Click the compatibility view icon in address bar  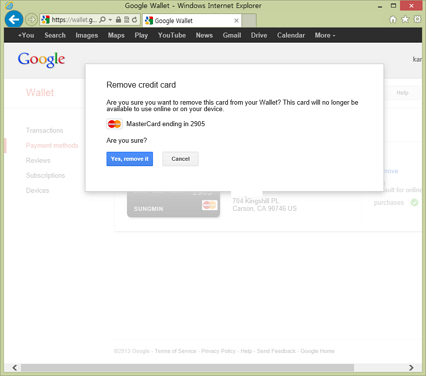pos(126,20)
